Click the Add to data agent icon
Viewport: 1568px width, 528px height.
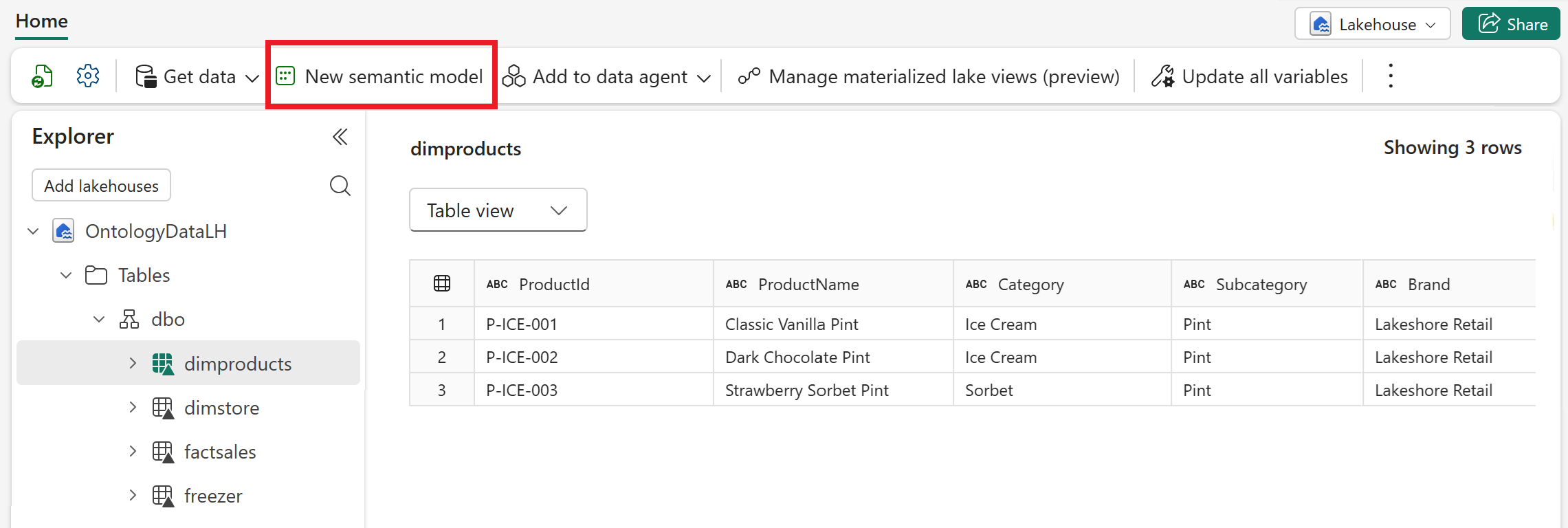(x=514, y=76)
